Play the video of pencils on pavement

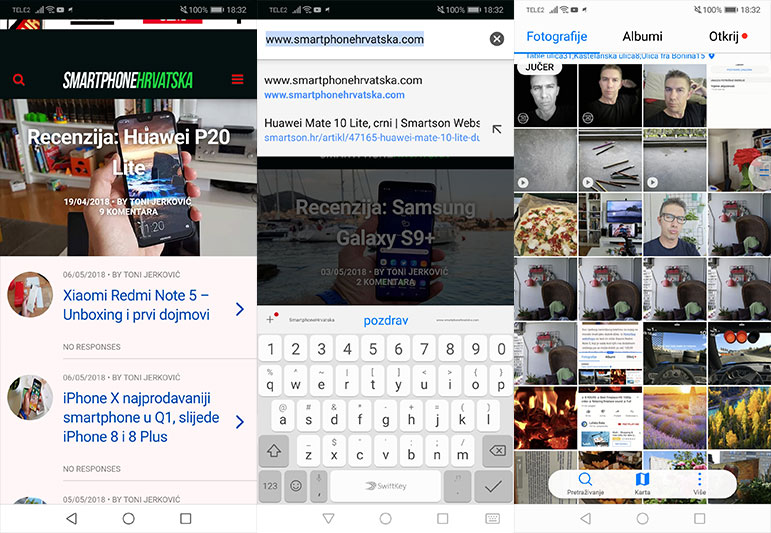tap(610, 160)
